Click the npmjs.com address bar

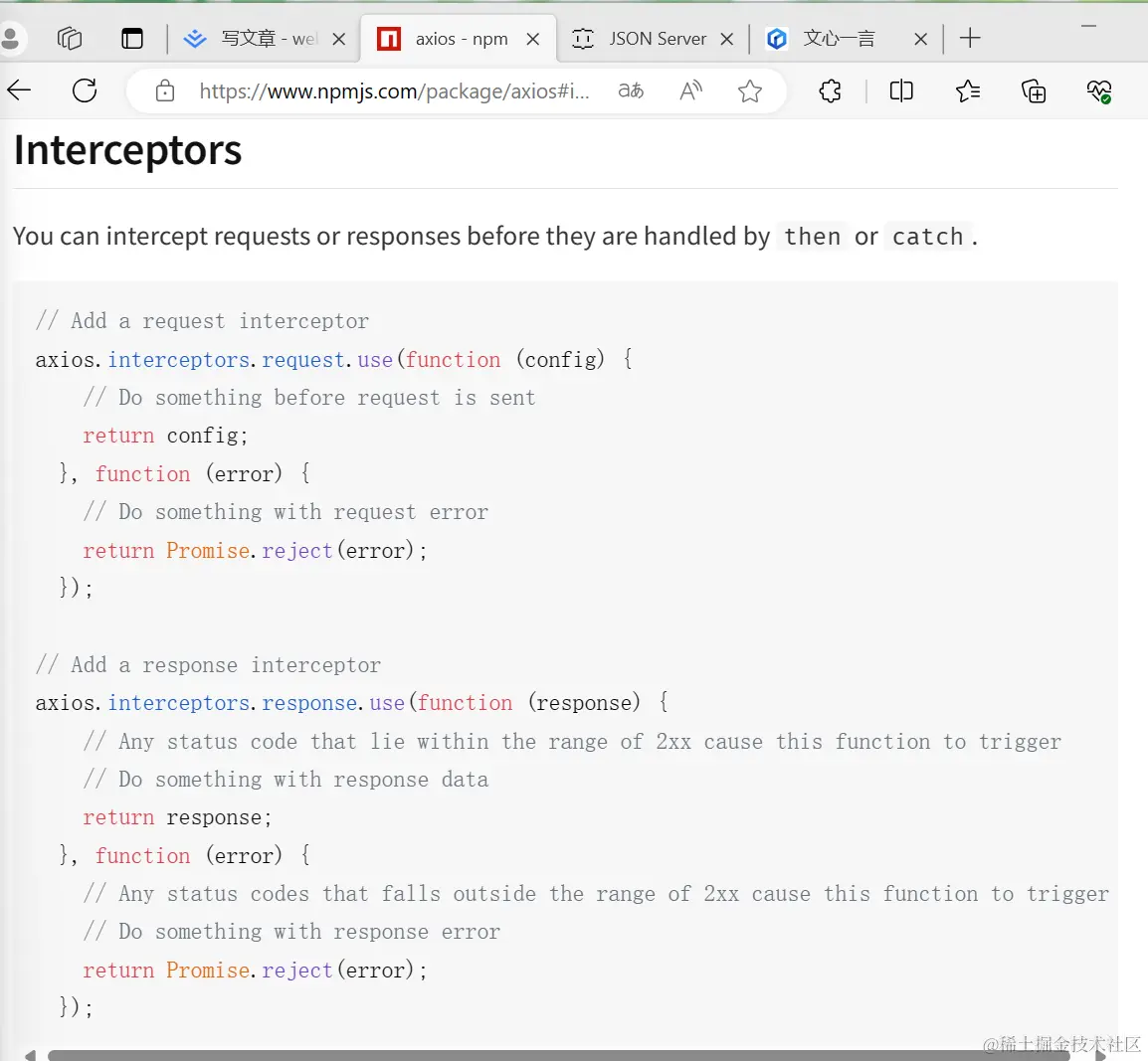394,91
